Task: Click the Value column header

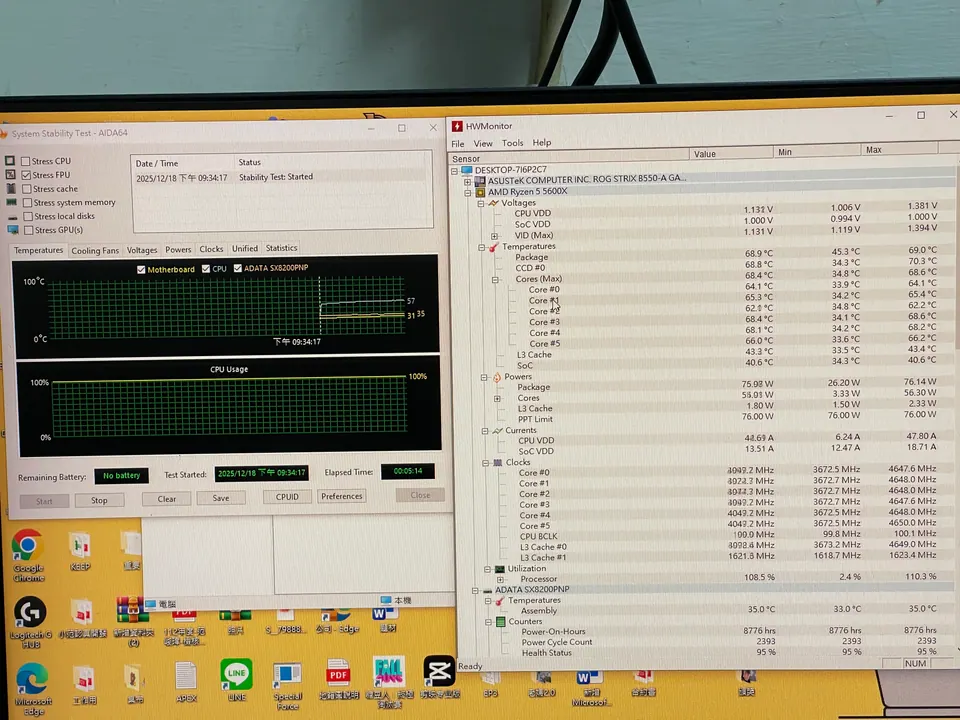Action: coord(731,154)
